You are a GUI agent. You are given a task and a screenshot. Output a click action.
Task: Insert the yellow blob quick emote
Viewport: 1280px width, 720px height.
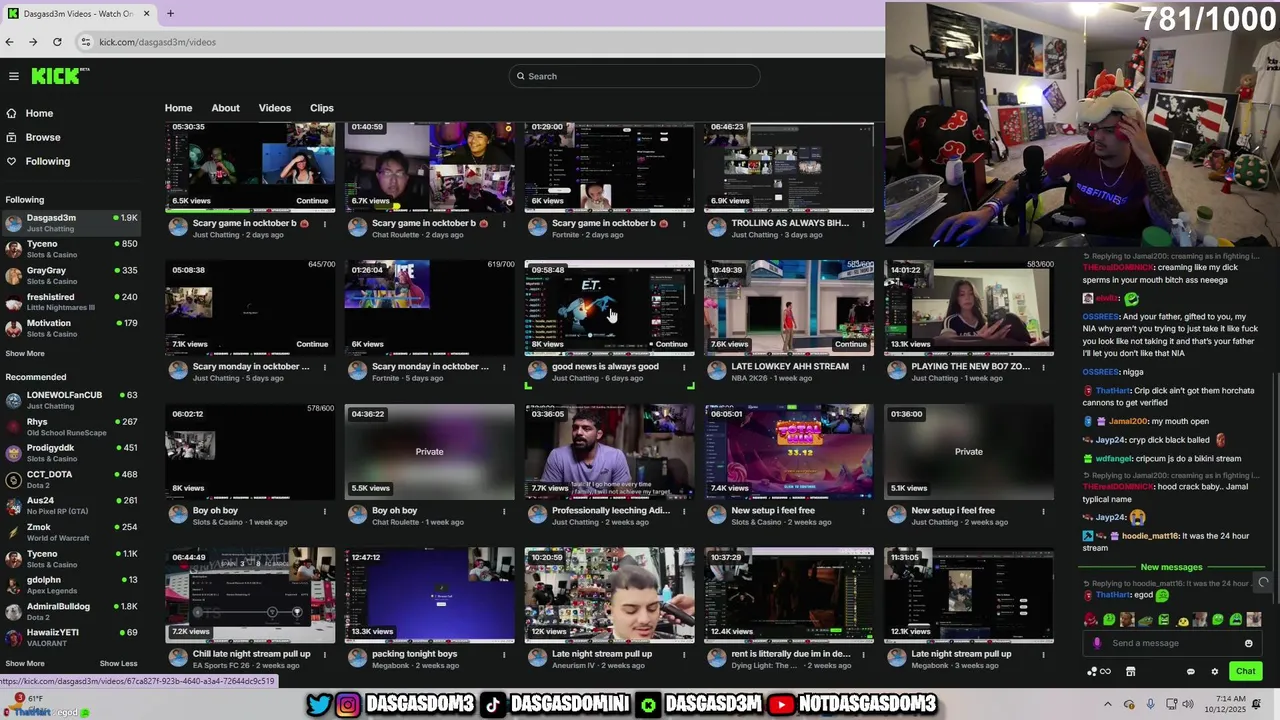1183,620
